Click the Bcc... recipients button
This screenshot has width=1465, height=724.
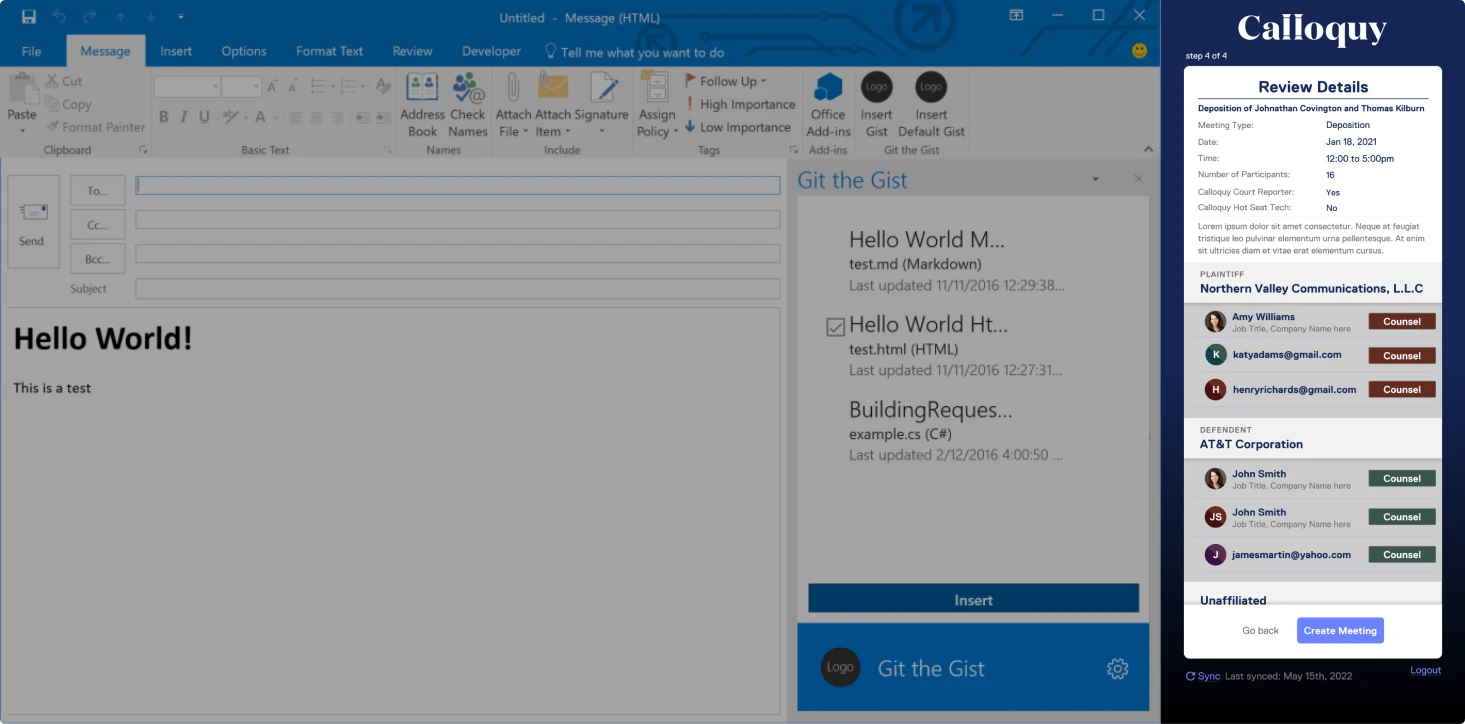tap(97, 259)
